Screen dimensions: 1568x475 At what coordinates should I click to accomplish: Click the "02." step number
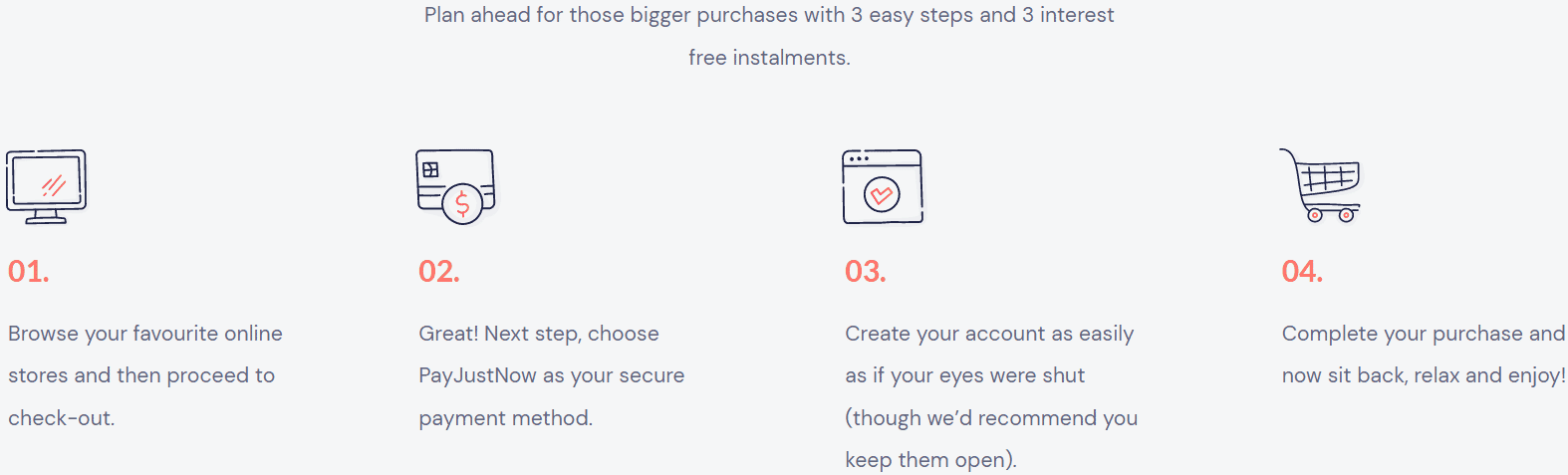tap(439, 272)
